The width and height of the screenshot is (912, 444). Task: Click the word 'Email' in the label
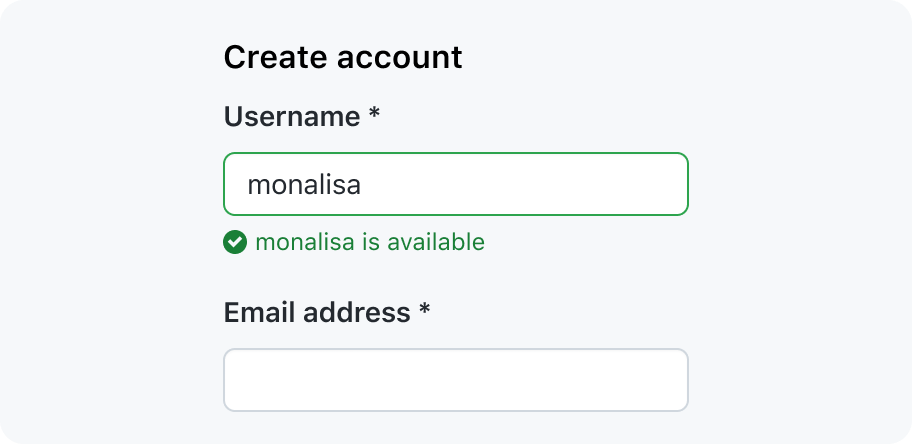pyautogui.click(x=259, y=312)
